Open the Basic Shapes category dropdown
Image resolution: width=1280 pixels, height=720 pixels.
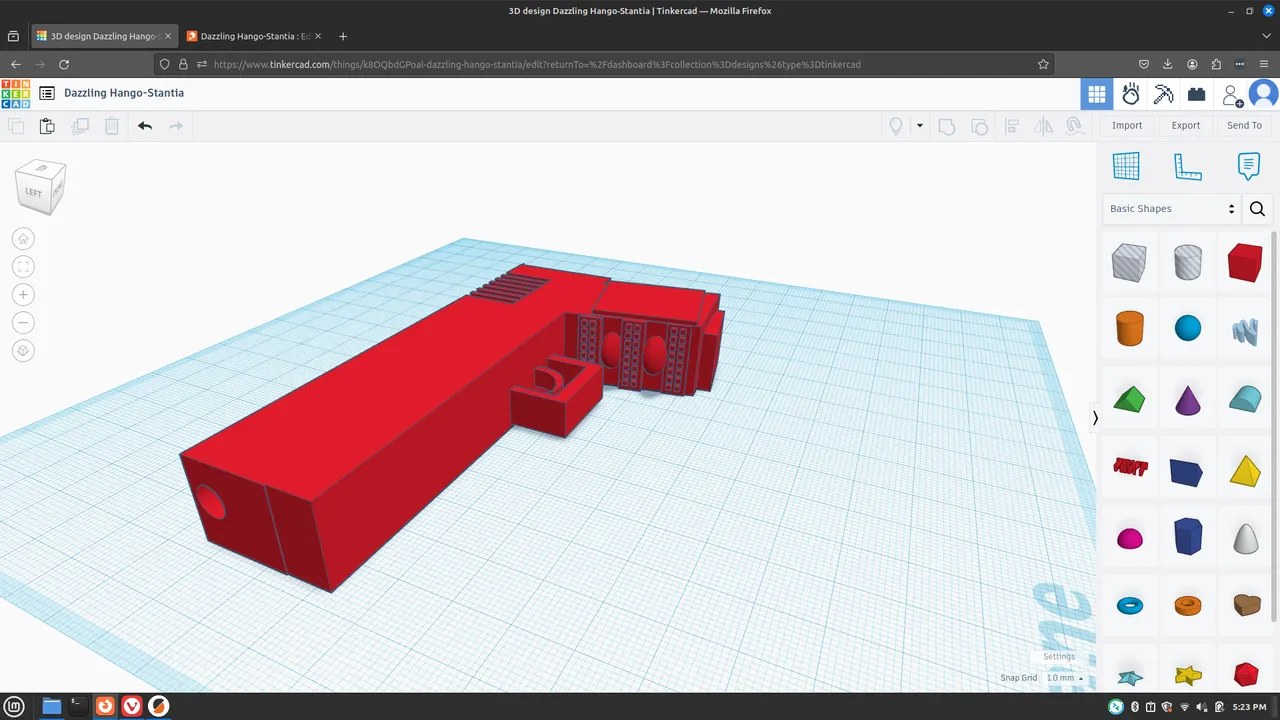click(x=1172, y=209)
